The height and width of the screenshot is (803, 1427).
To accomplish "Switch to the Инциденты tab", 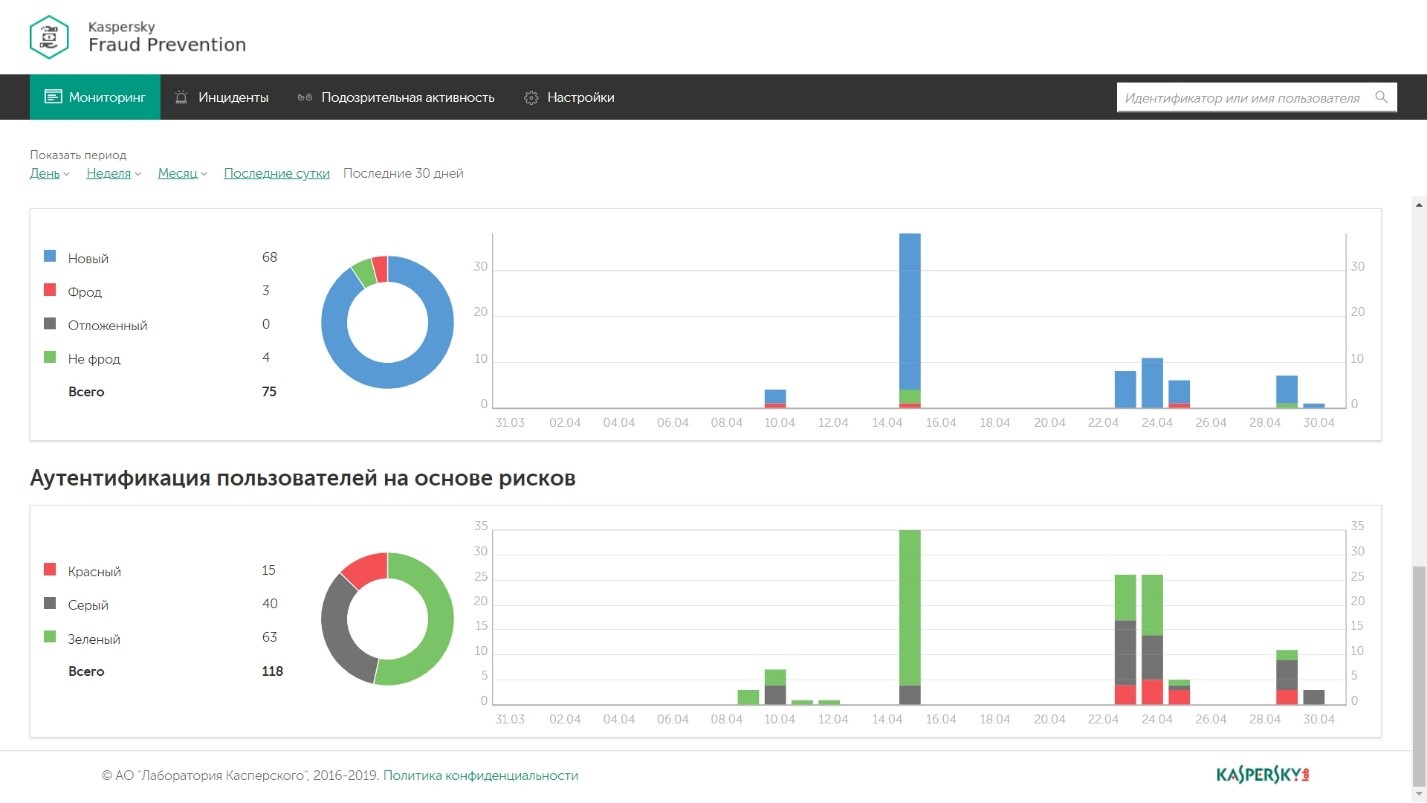I will click(222, 97).
